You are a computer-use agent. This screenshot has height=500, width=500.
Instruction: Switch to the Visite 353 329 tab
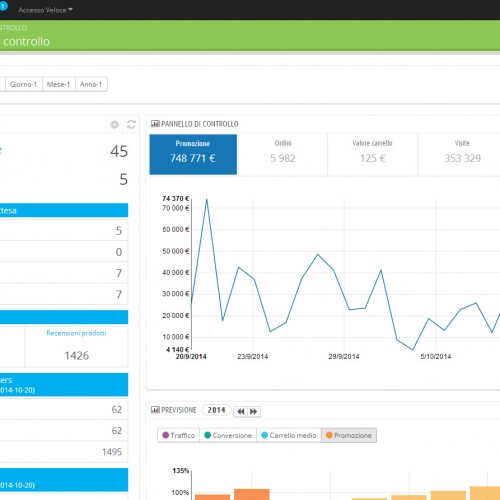[462, 154]
